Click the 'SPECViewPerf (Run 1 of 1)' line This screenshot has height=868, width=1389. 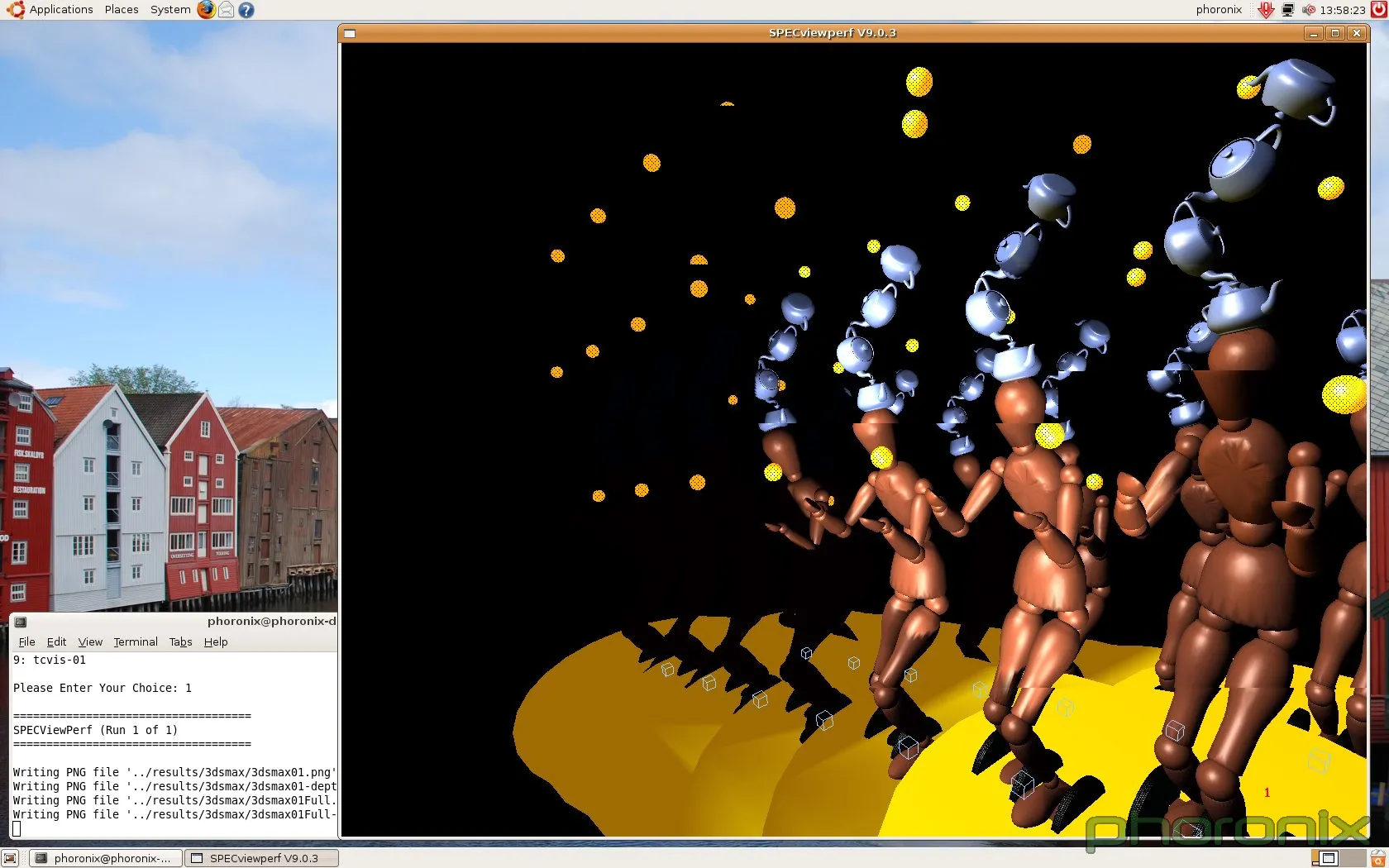[x=95, y=730]
